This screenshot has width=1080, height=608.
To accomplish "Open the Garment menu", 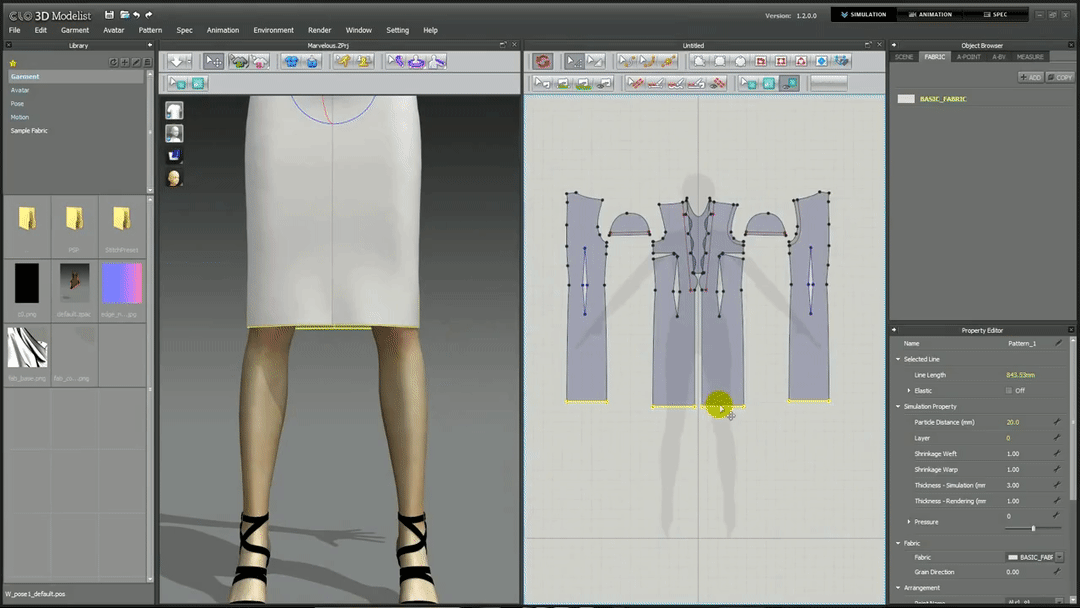I will click(74, 30).
